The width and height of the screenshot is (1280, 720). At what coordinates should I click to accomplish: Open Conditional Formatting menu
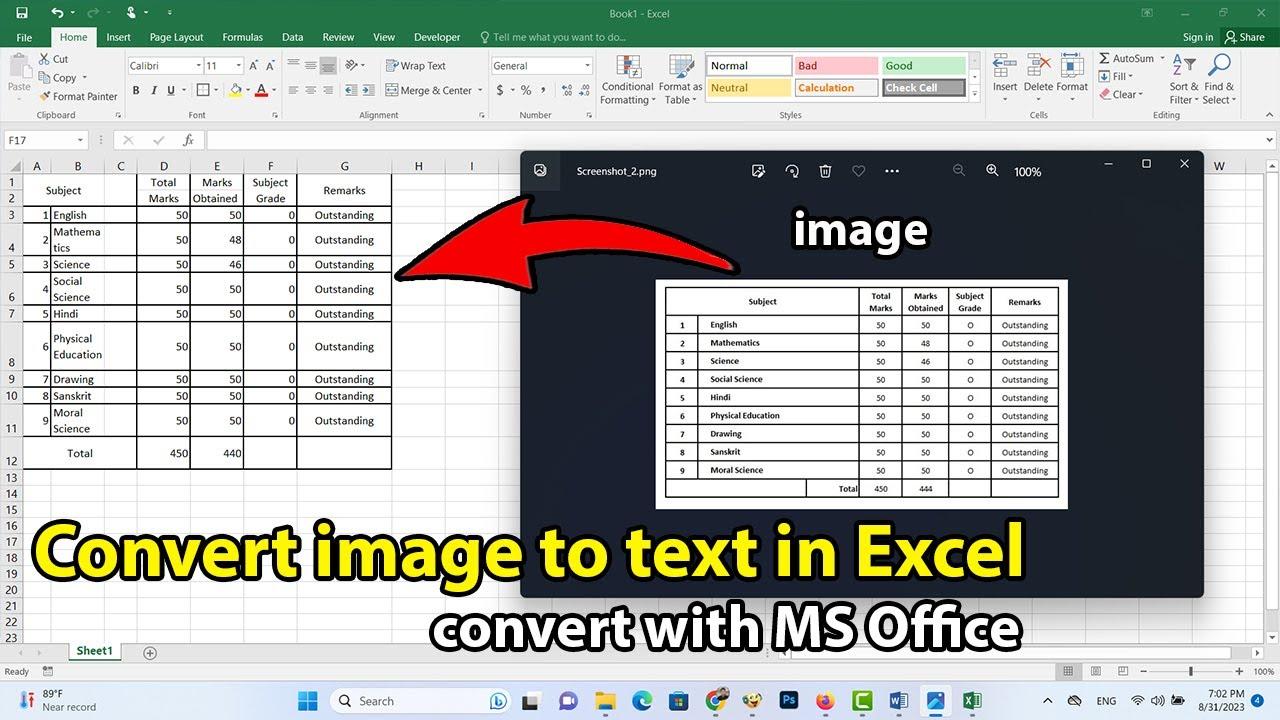pyautogui.click(x=627, y=80)
